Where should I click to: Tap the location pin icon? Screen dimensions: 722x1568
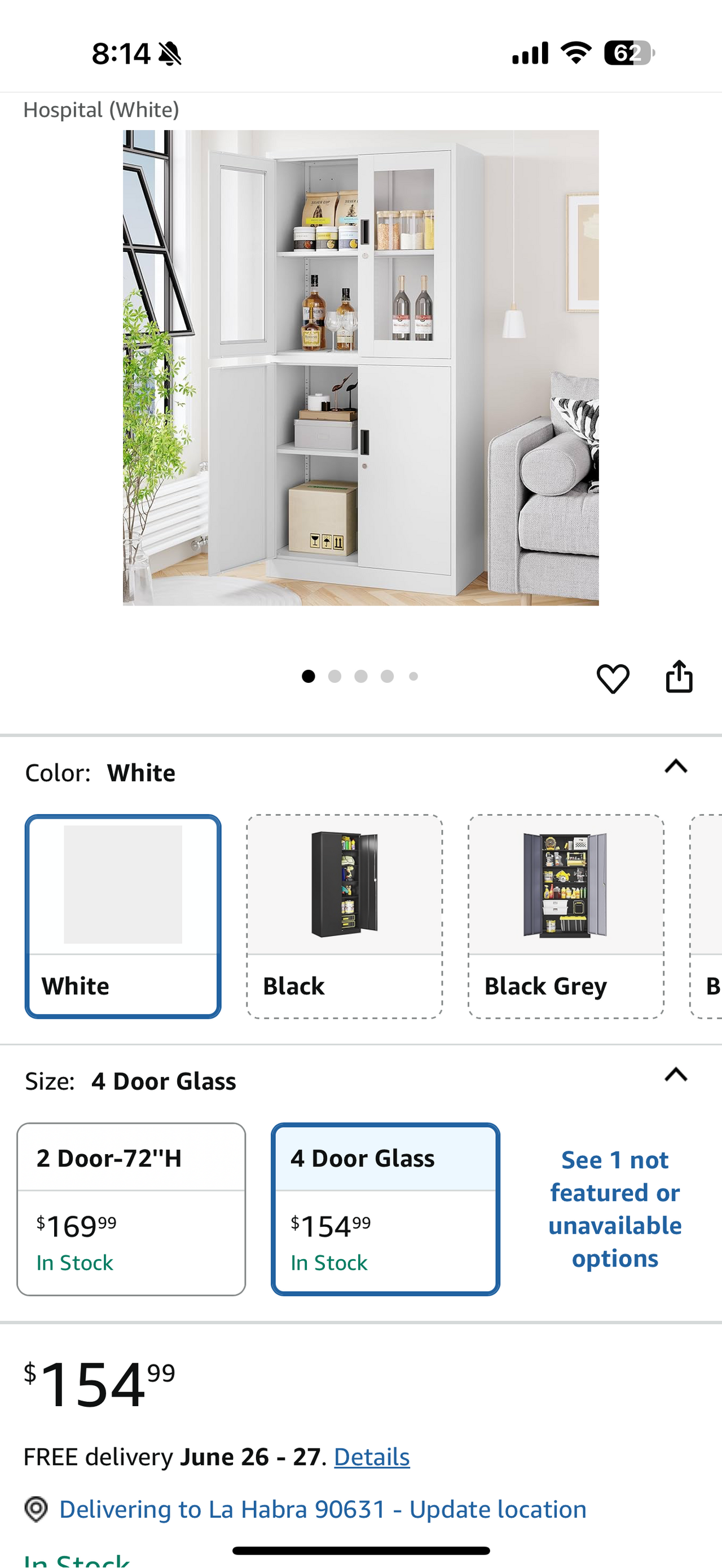(36, 1509)
